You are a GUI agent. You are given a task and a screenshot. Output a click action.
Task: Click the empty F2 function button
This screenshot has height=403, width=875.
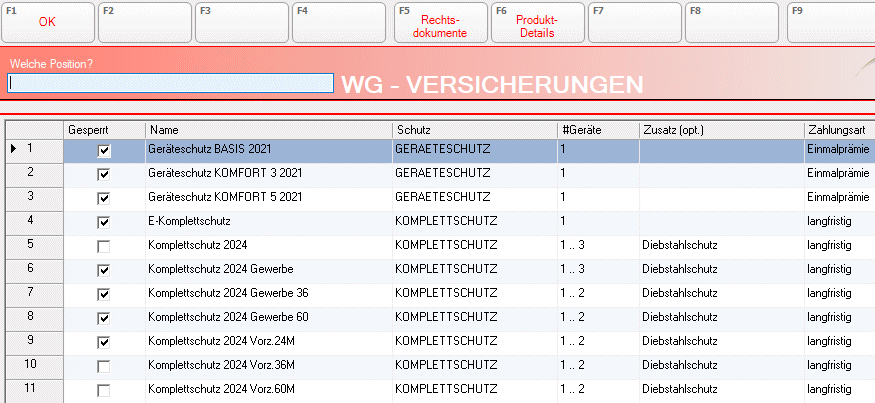pos(146,22)
